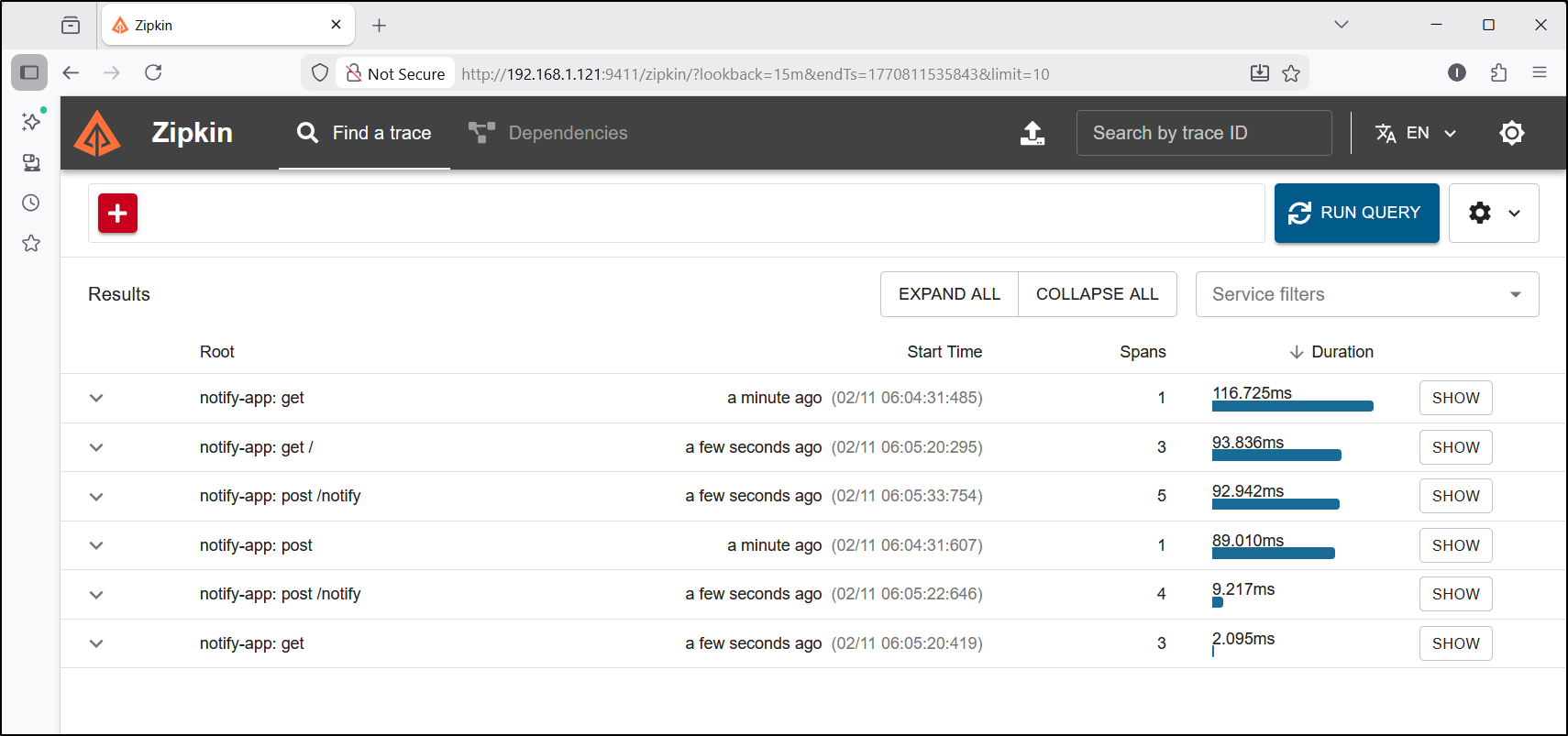Click EXPAND ALL button
Viewport: 1568px width, 736px height.
tap(949, 294)
